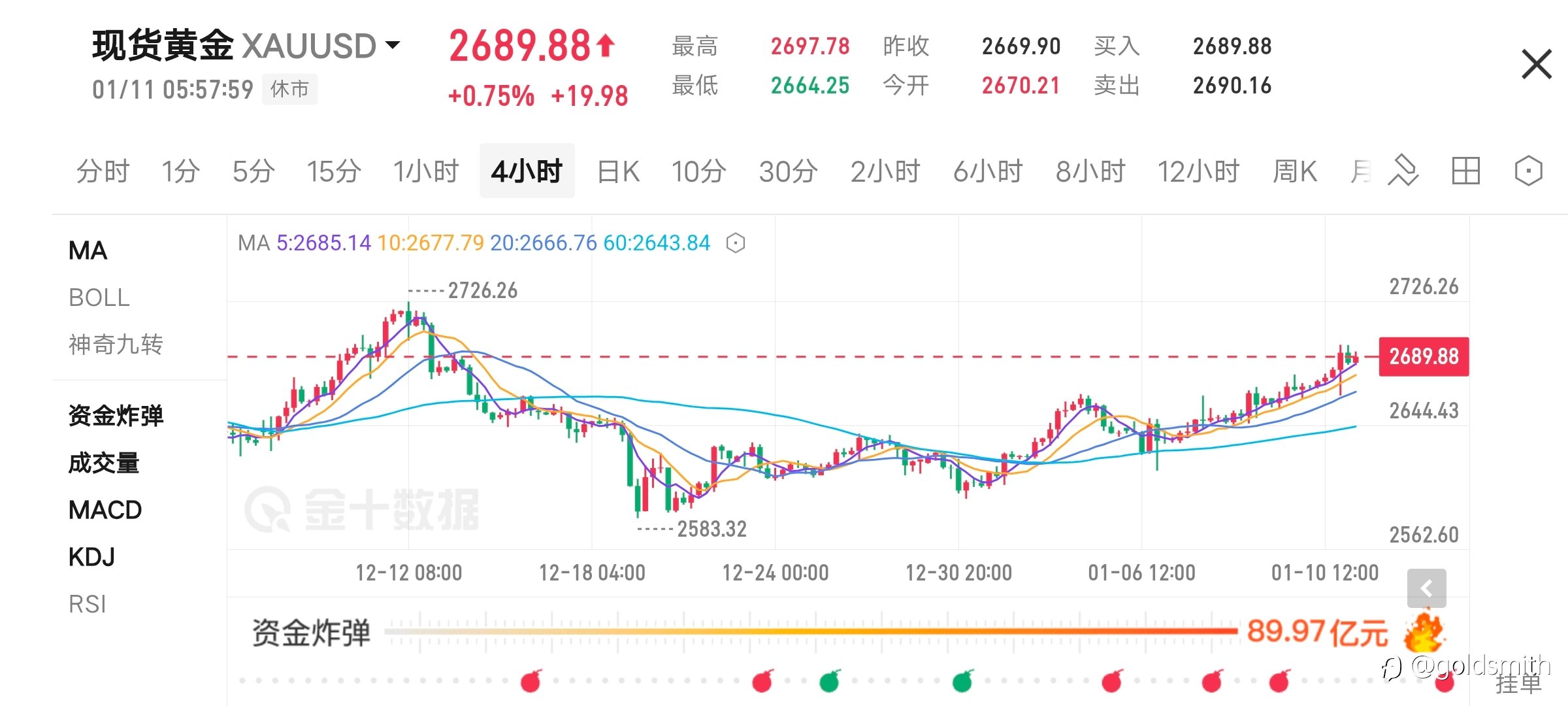Toggle the BOLL overlay indicator
Image resolution: width=1568 pixels, height=706 pixels.
point(99,298)
